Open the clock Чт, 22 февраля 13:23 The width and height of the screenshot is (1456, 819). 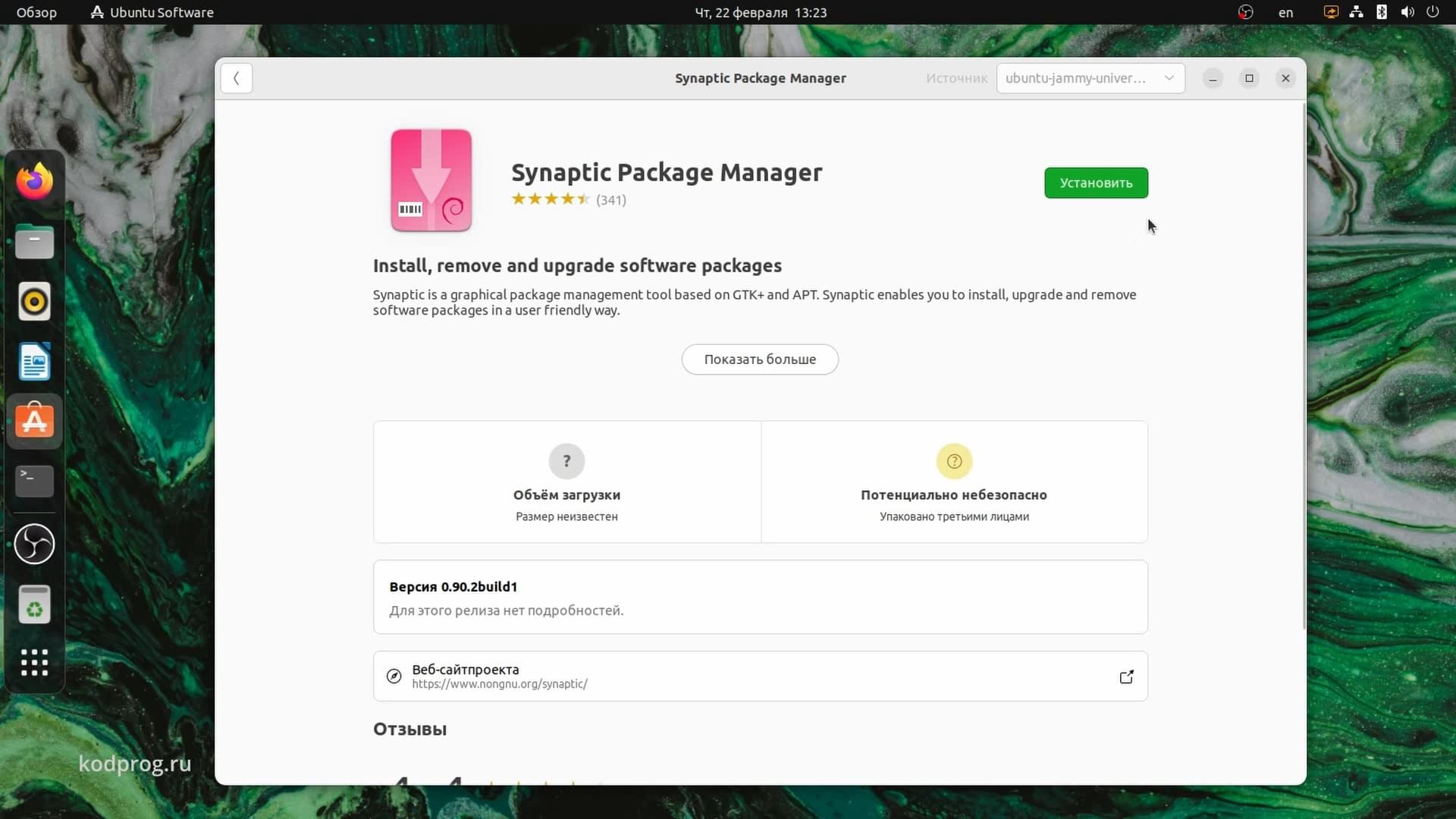point(761,12)
